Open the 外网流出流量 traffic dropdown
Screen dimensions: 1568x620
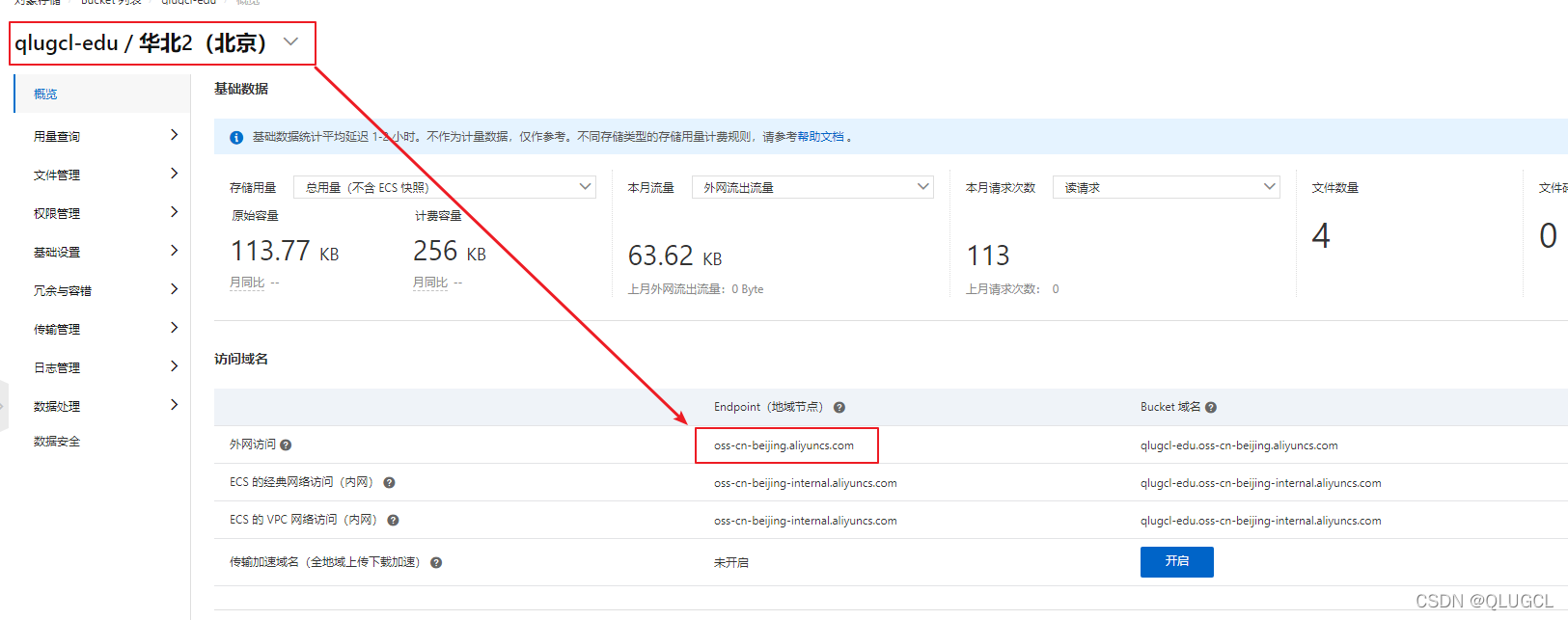(x=812, y=187)
